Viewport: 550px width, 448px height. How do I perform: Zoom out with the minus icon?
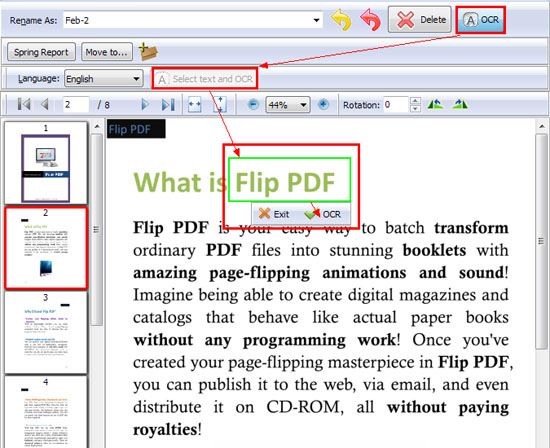[253, 105]
